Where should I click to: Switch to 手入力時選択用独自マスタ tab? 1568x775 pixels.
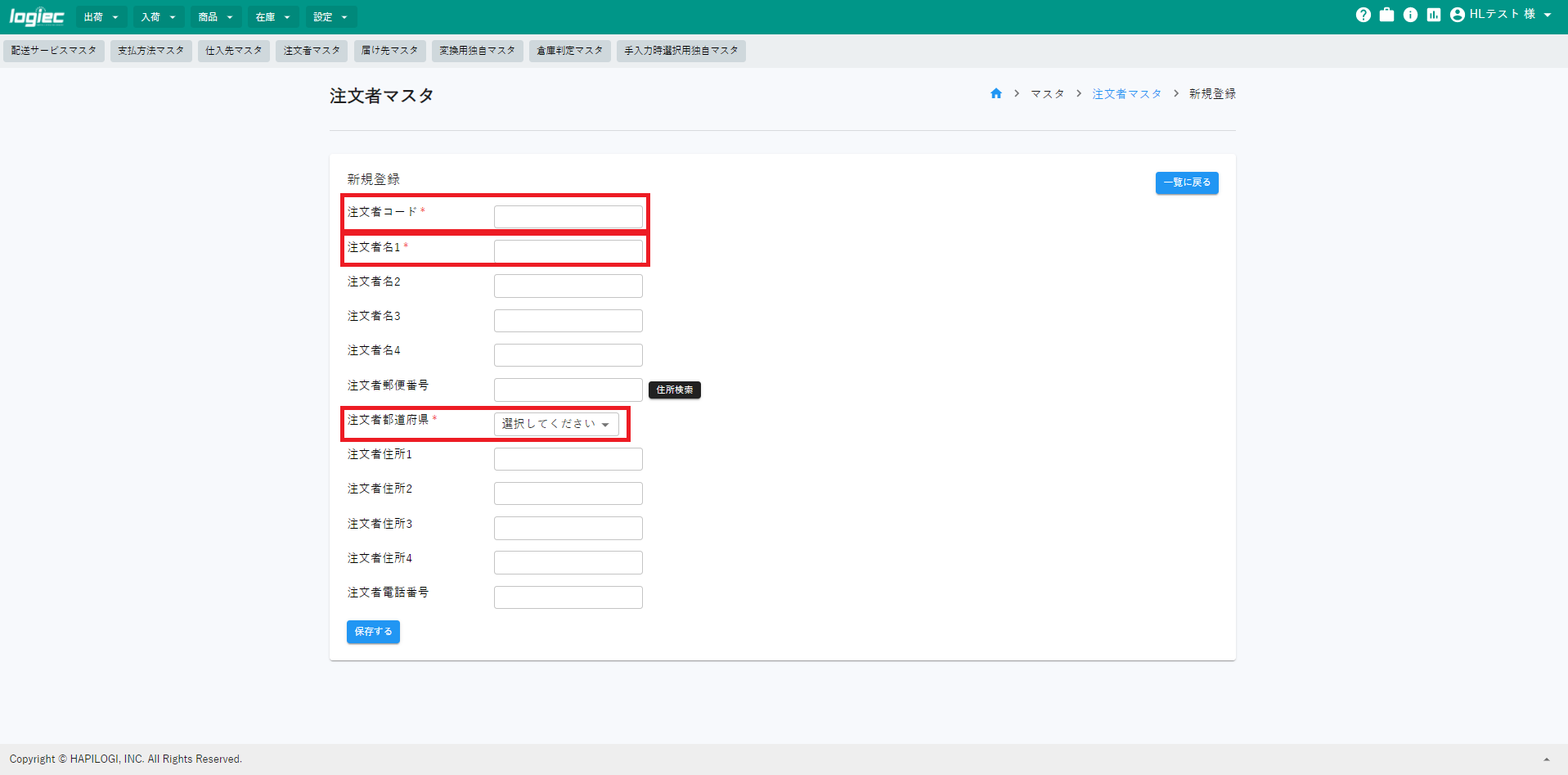(681, 51)
